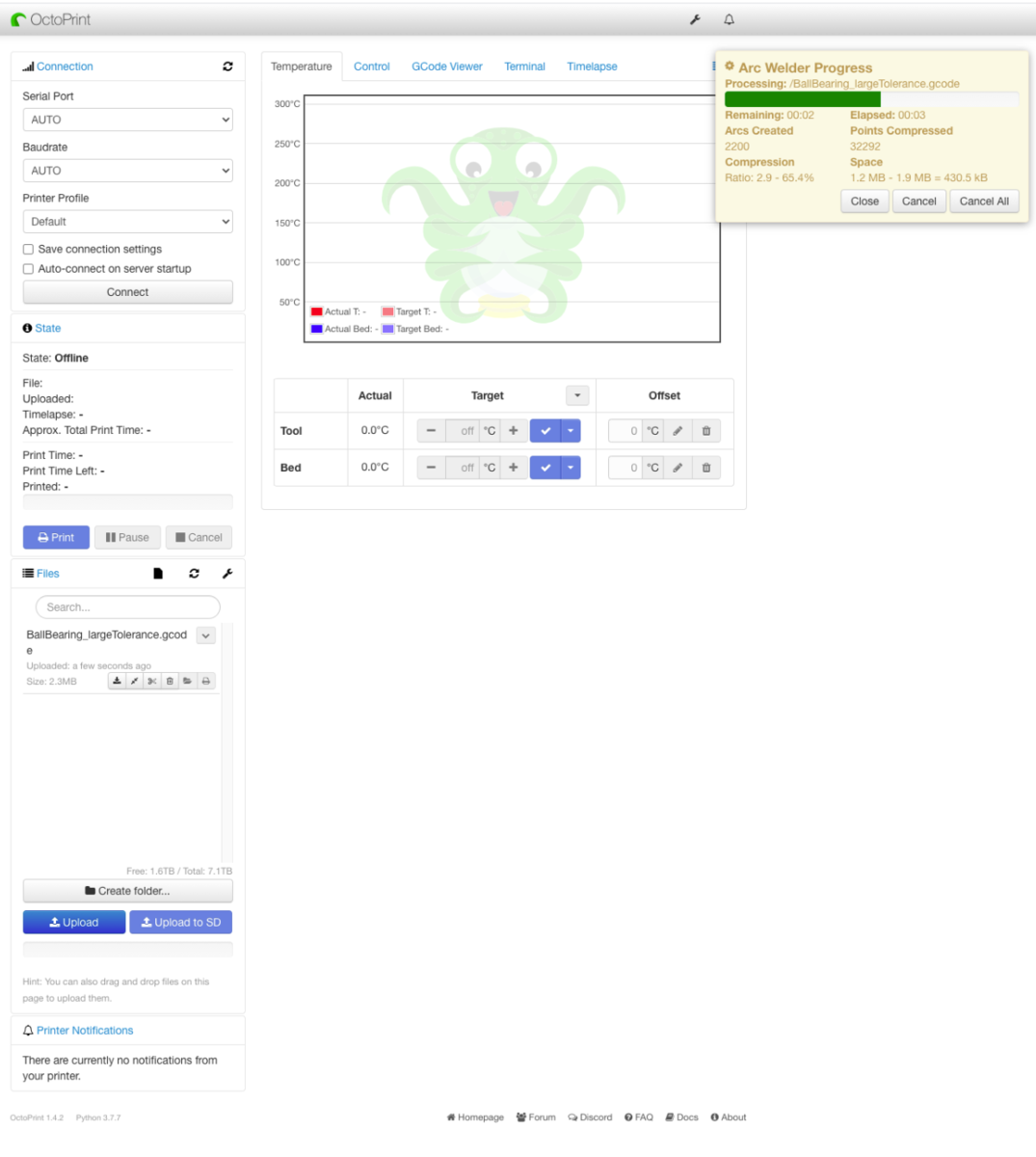Click the Connect button

click(x=128, y=292)
